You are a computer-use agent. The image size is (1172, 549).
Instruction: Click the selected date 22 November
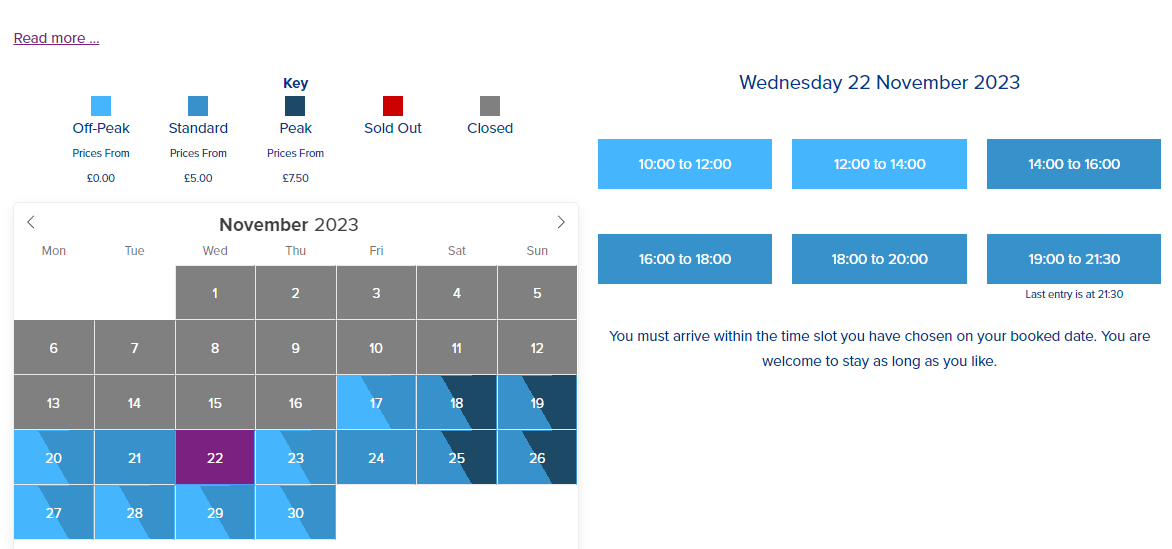point(215,458)
